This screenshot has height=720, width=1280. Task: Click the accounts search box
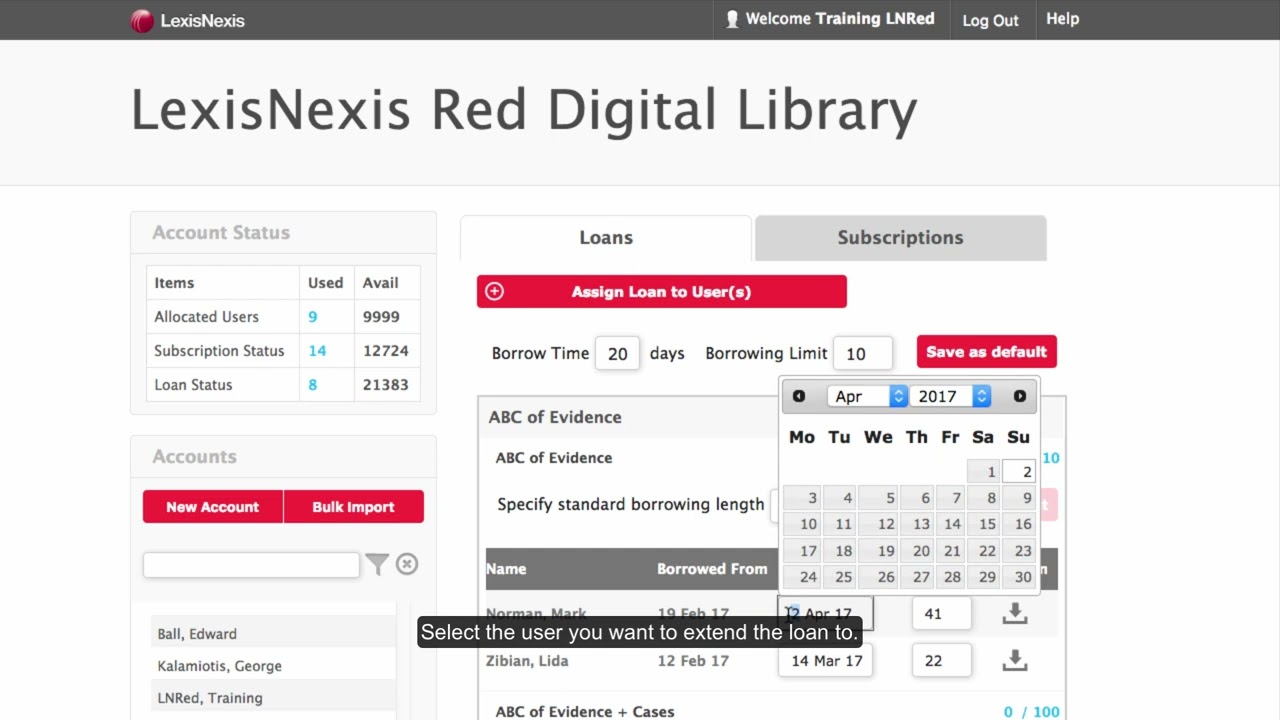pos(251,565)
